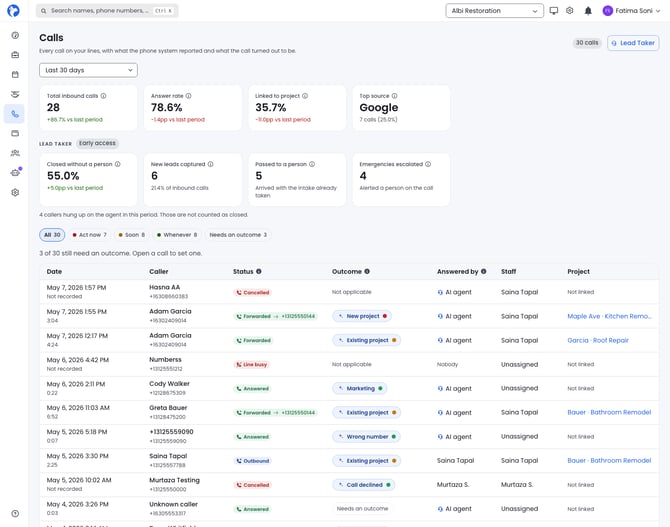
Task: Open Marketing outcome pill for Cody Walker
Action: (359, 389)
